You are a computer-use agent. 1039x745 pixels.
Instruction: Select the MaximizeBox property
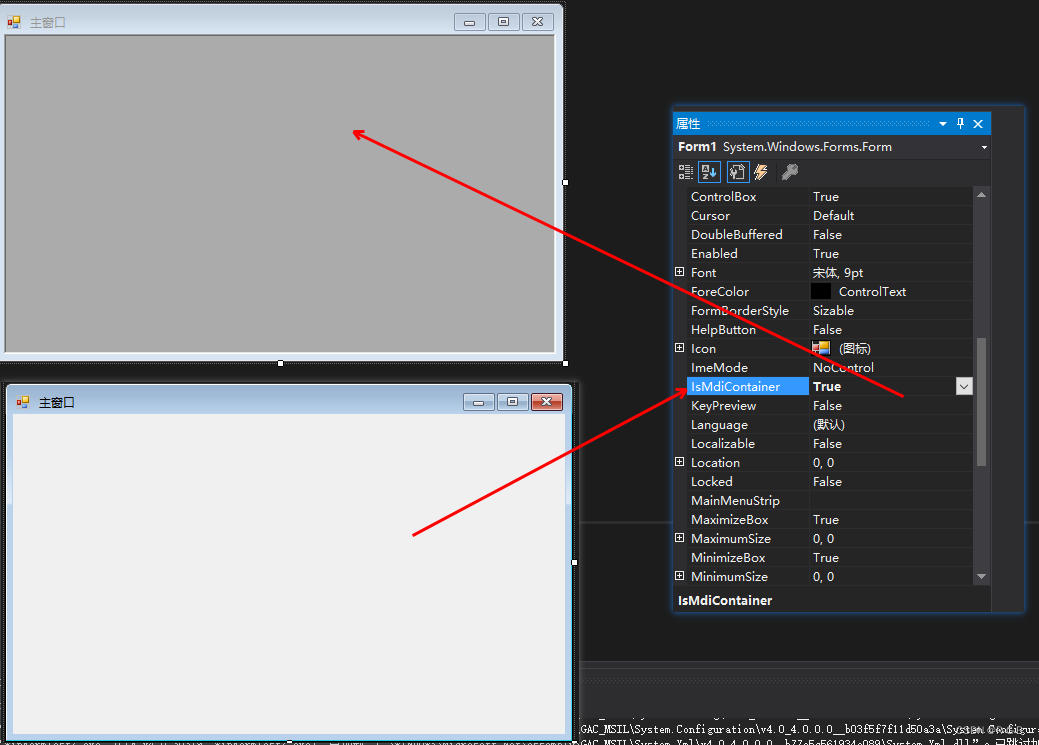pyautogui.click(x=730, y=520)
